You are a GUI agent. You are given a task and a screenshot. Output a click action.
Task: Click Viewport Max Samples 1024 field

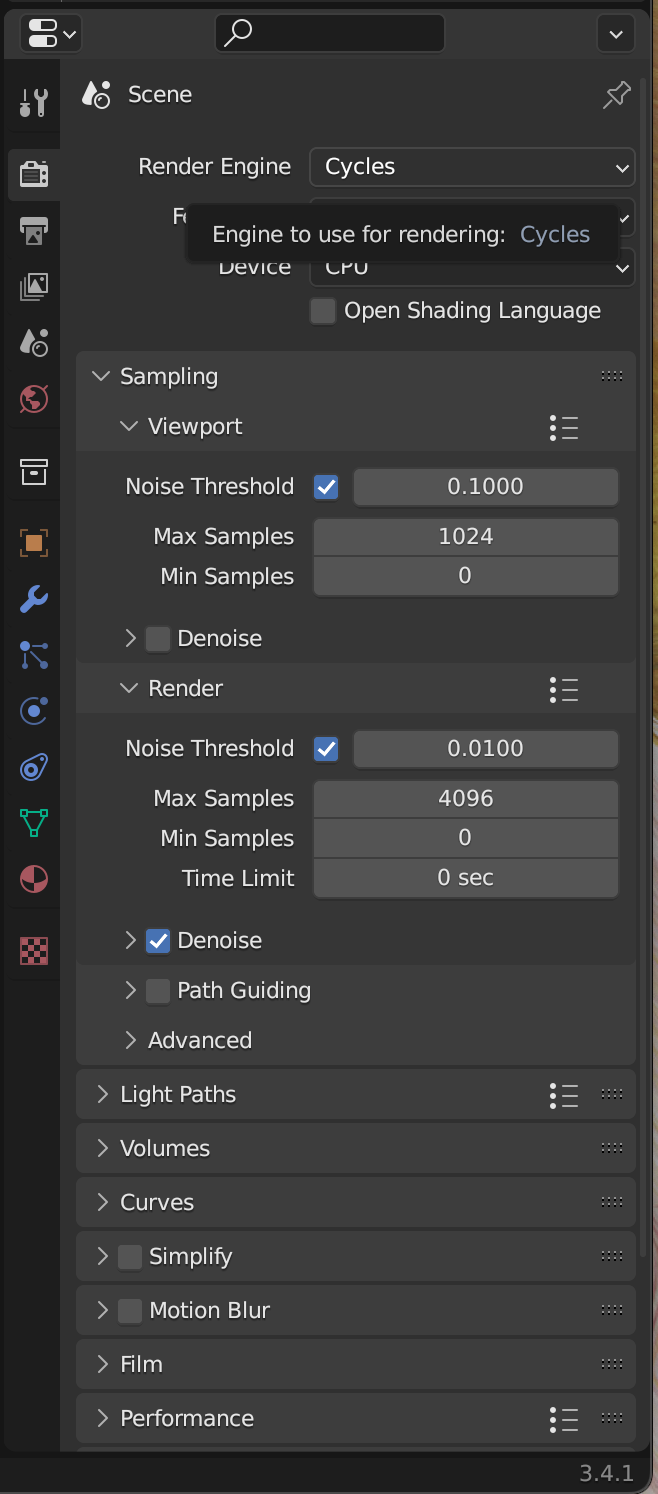(x=466, y=537)
